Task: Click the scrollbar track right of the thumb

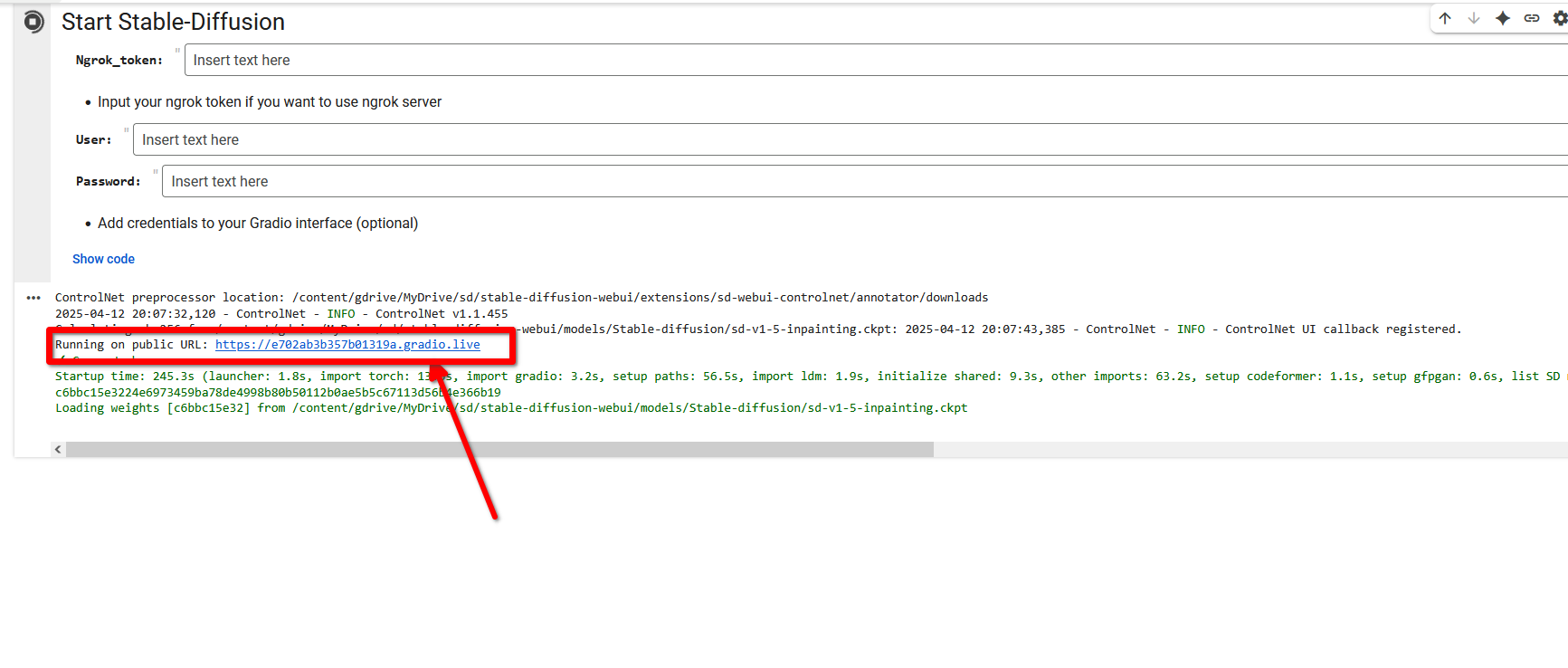Action: (x=1249, y=450)
